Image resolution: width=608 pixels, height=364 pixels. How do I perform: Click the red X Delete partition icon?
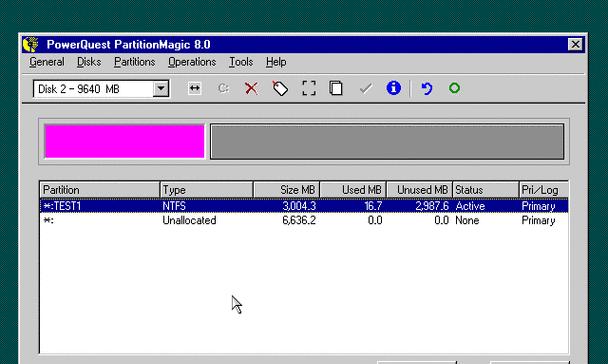point(251,88)
